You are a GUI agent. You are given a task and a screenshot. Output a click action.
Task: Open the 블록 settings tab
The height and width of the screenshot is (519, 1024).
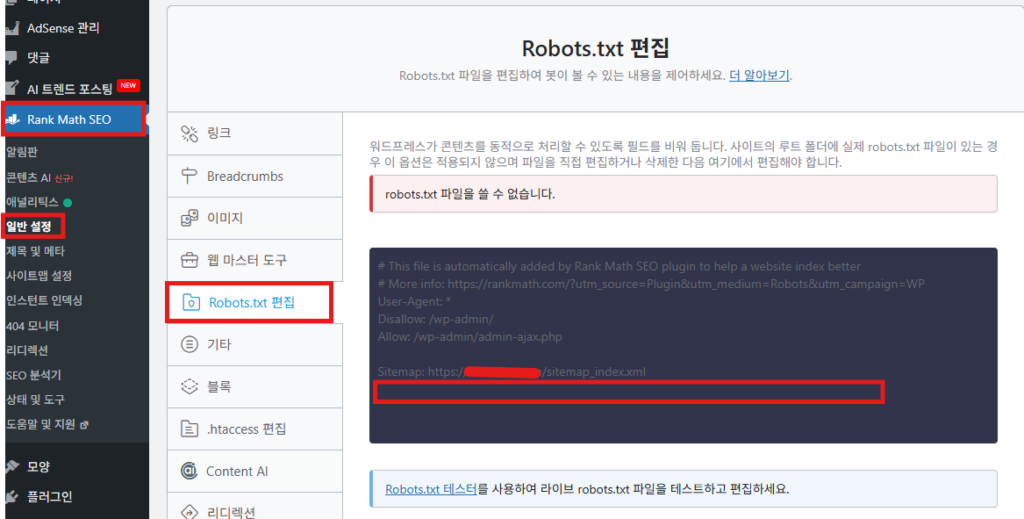(x=255, y=386)
